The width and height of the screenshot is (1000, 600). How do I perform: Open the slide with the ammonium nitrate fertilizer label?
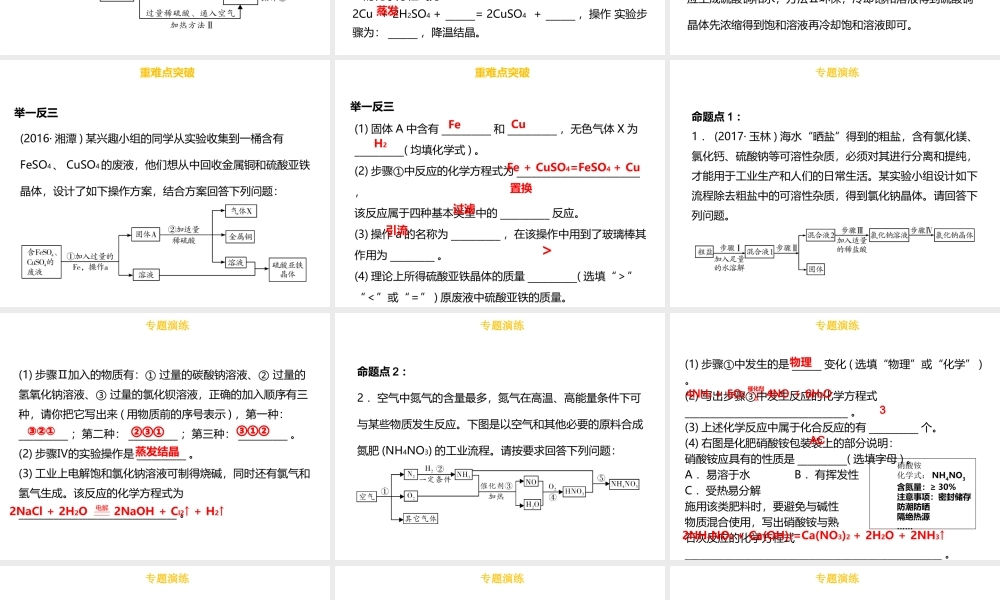pos(835,436)
